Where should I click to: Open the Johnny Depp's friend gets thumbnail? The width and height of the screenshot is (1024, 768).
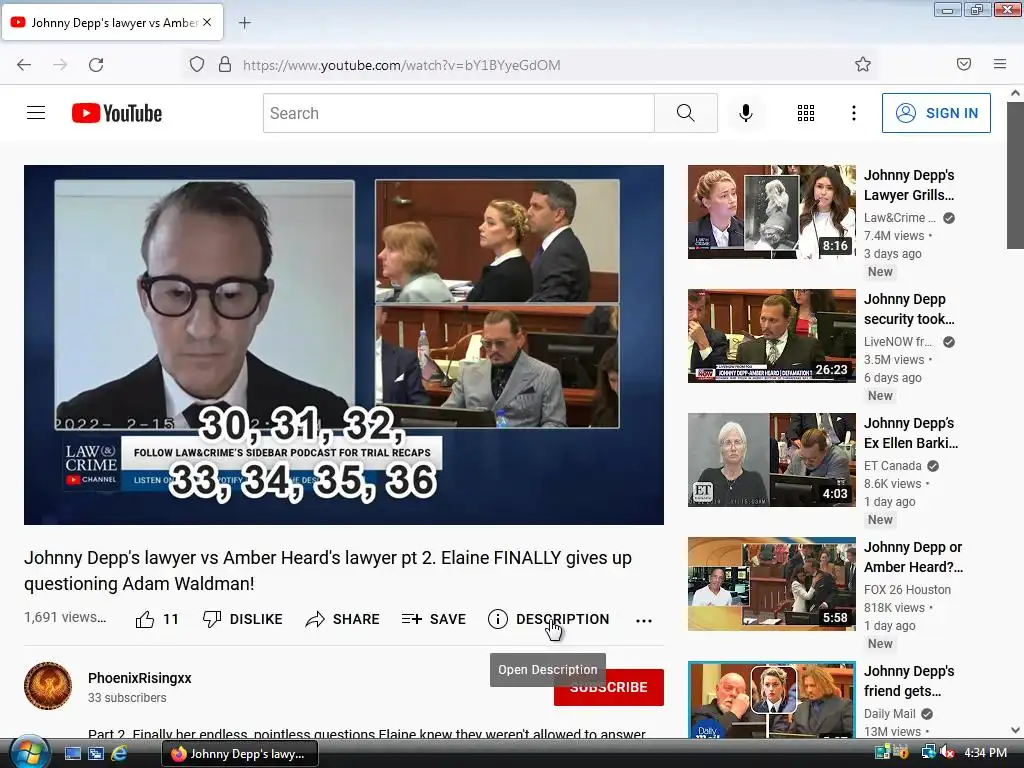771,700
